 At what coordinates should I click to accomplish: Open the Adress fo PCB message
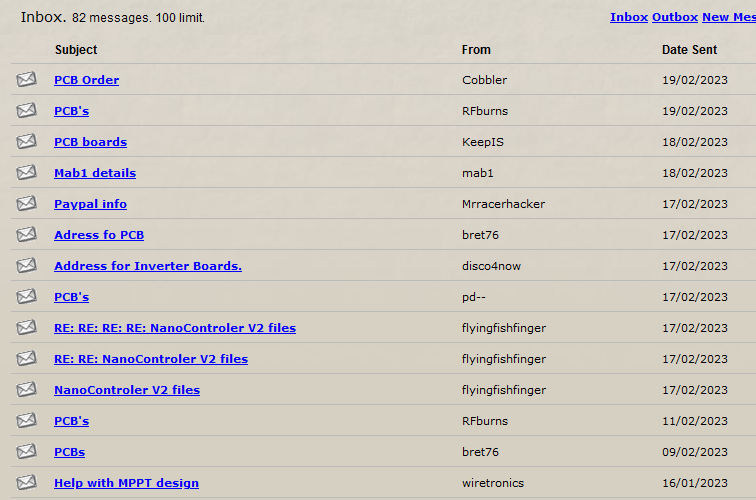[98, 235]
